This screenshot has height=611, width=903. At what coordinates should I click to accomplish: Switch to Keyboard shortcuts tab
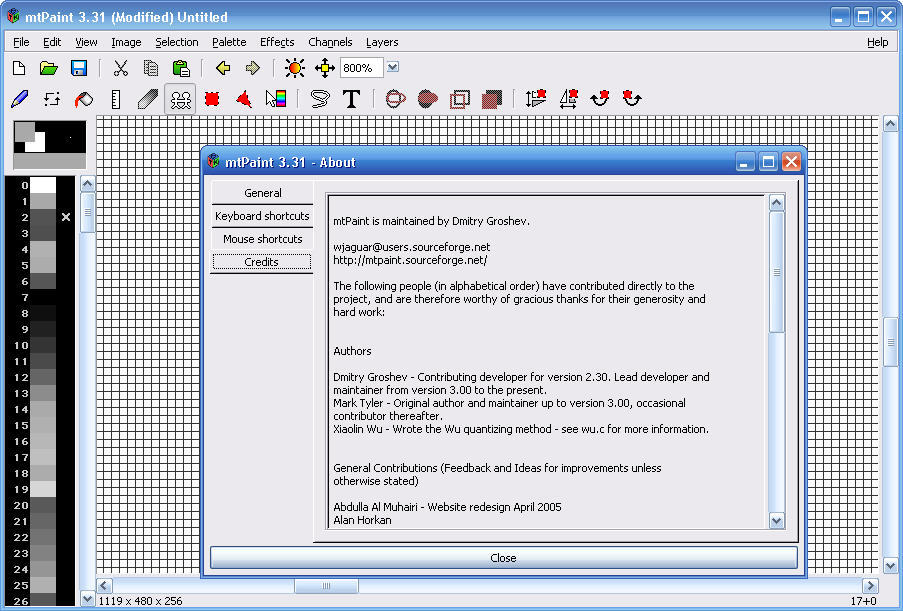click(x=262, y=216)
